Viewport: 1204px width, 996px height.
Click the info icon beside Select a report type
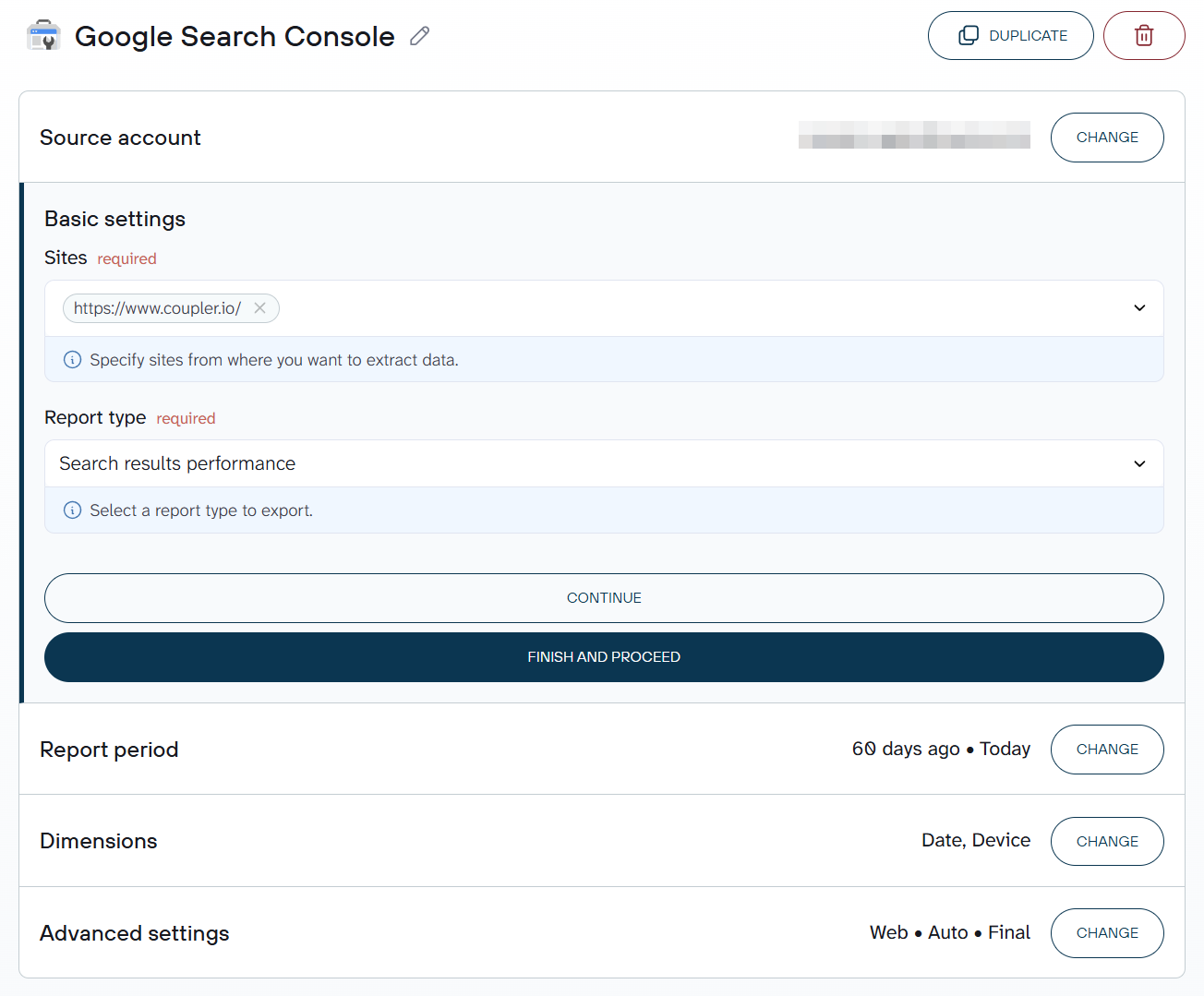pos(72,510)
